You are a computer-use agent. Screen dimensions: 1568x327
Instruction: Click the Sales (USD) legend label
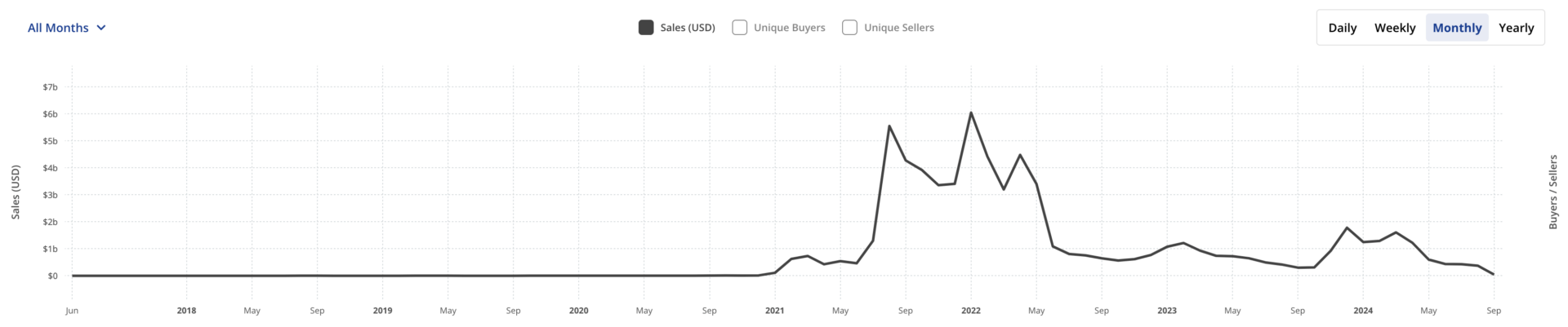click(x=688, y=28)
